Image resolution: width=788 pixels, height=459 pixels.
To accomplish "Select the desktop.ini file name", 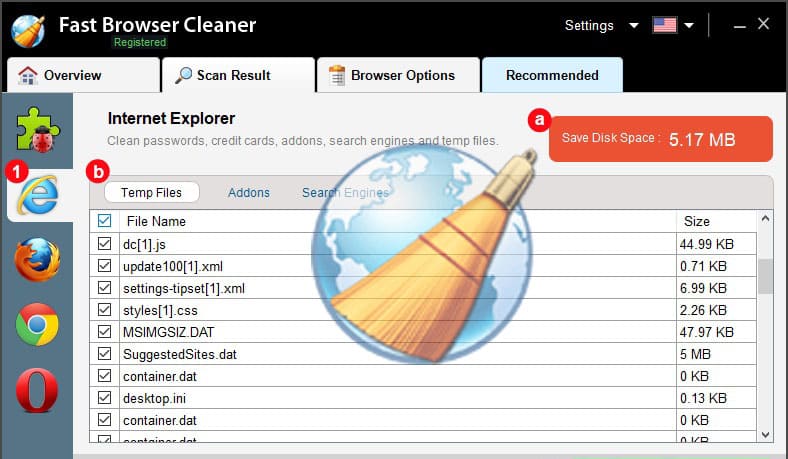I will tap(154, 399).
